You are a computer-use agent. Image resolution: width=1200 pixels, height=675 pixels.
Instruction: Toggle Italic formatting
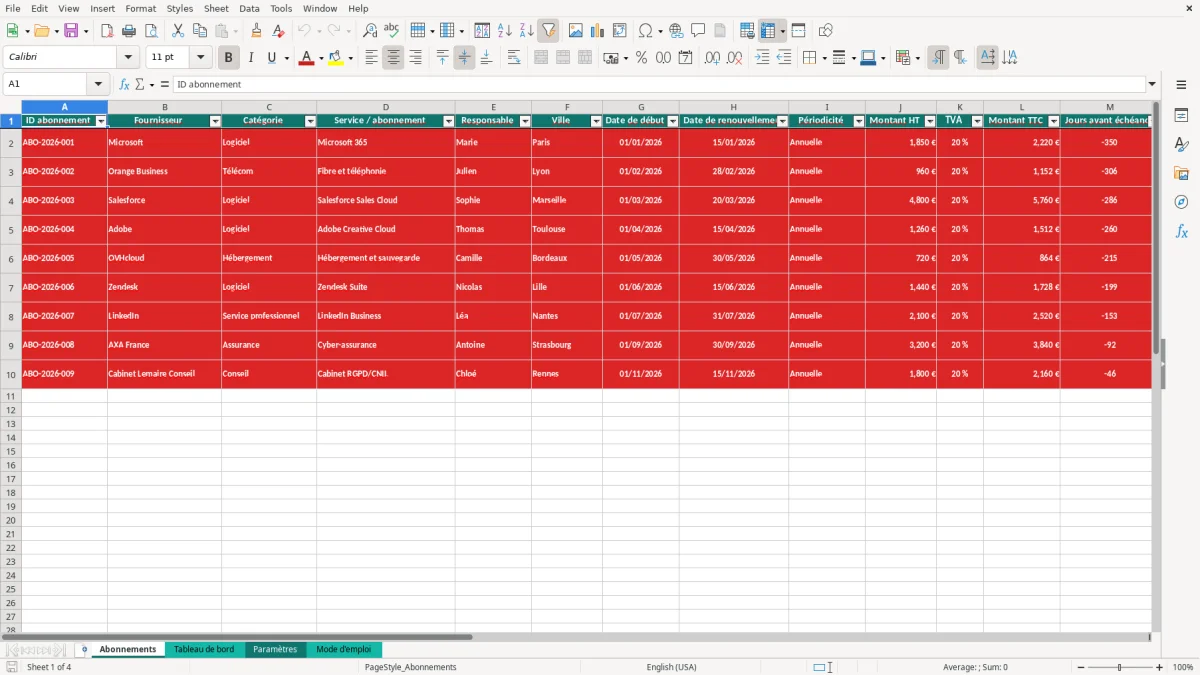pyautogui.click(x=250, y=58)
